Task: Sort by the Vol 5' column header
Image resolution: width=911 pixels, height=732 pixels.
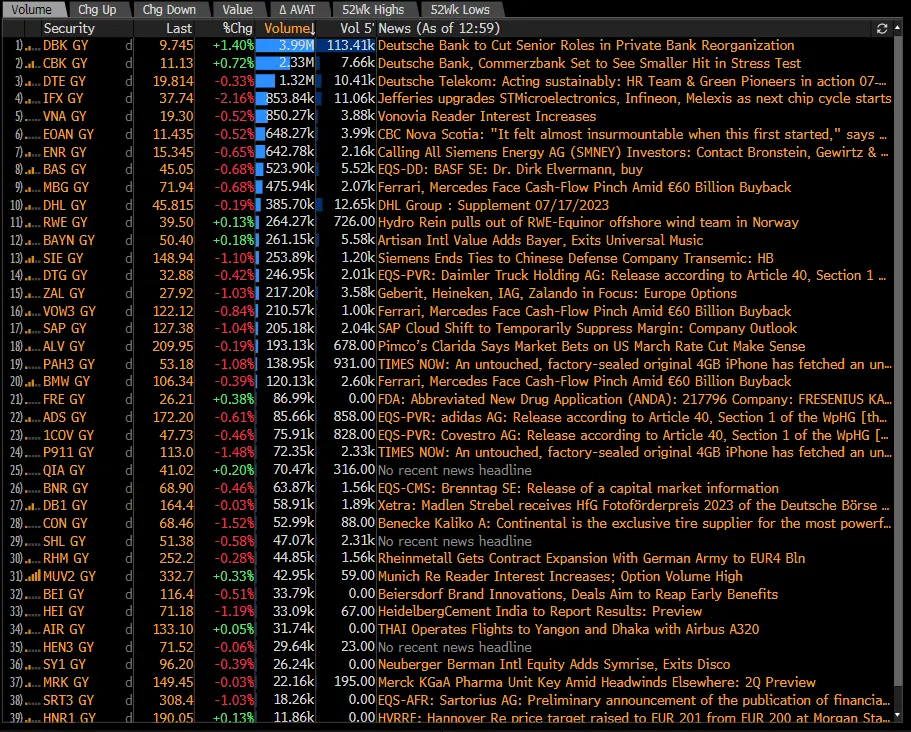Action: [357, 29]
